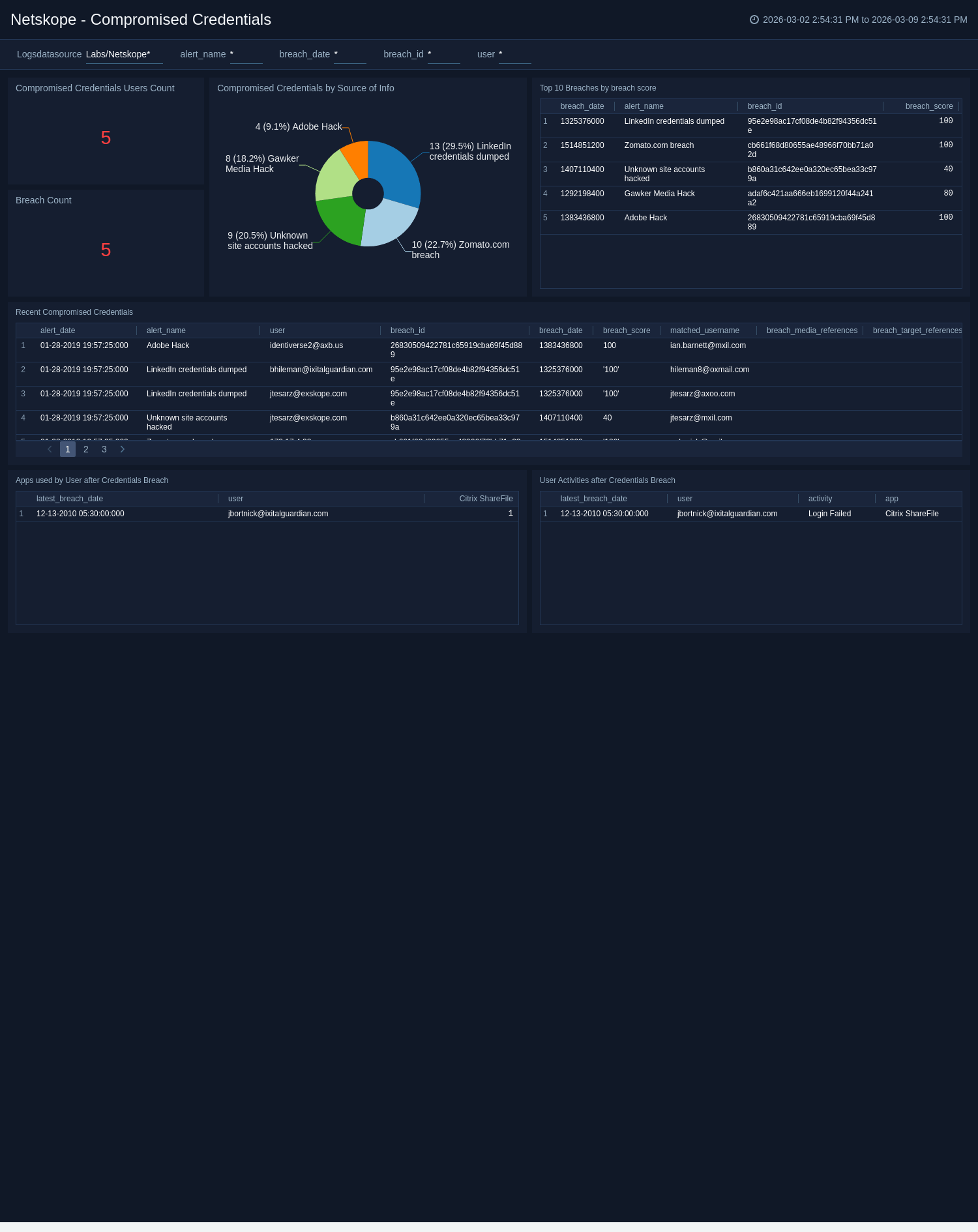This screenshot has height=1232, width=978.
Task: Sort Recent Compromised Credentials by alert_date column
Action: [x=57, y=330]
